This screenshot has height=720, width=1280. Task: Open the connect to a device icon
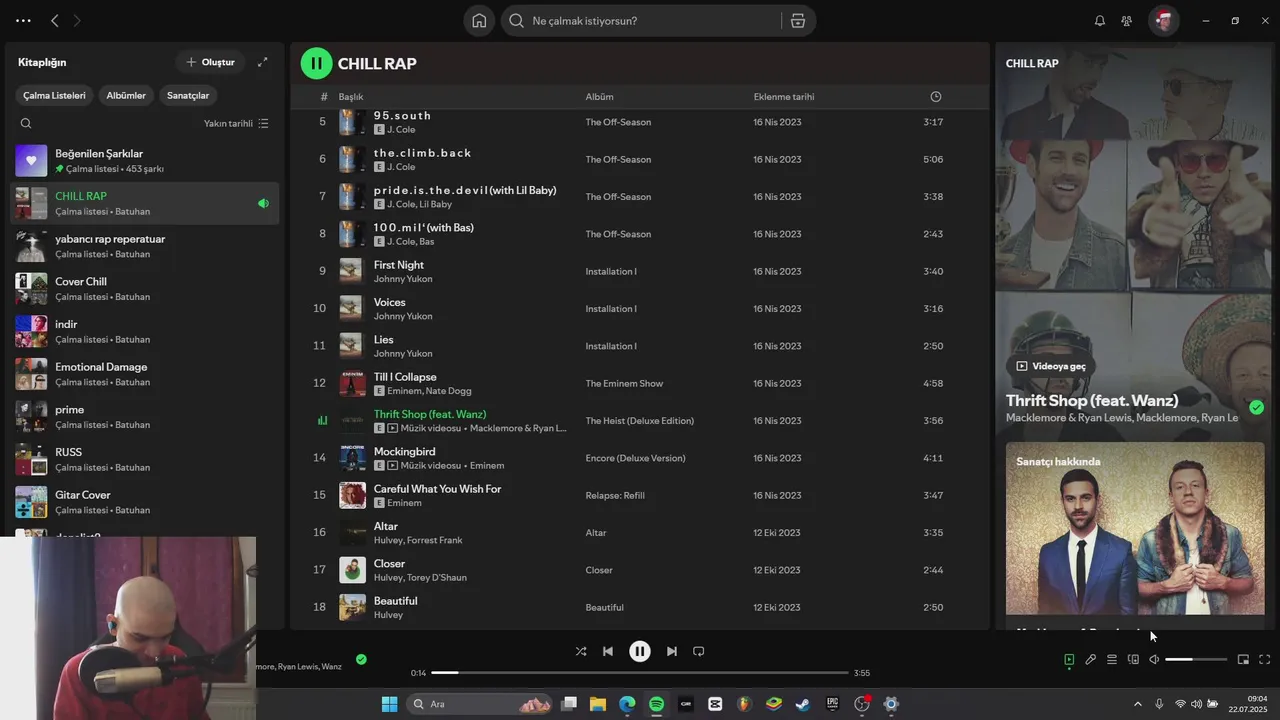pos(1133,660)
